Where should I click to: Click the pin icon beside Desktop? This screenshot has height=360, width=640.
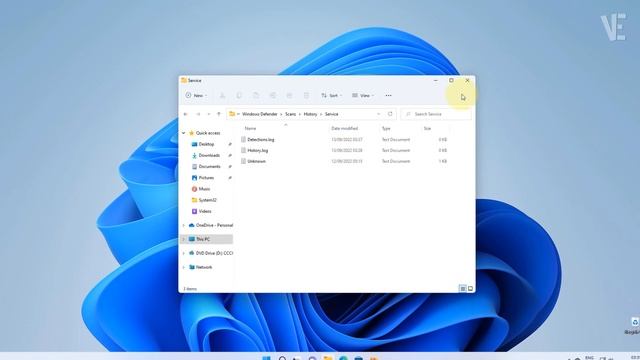click(x=230, y=144)
